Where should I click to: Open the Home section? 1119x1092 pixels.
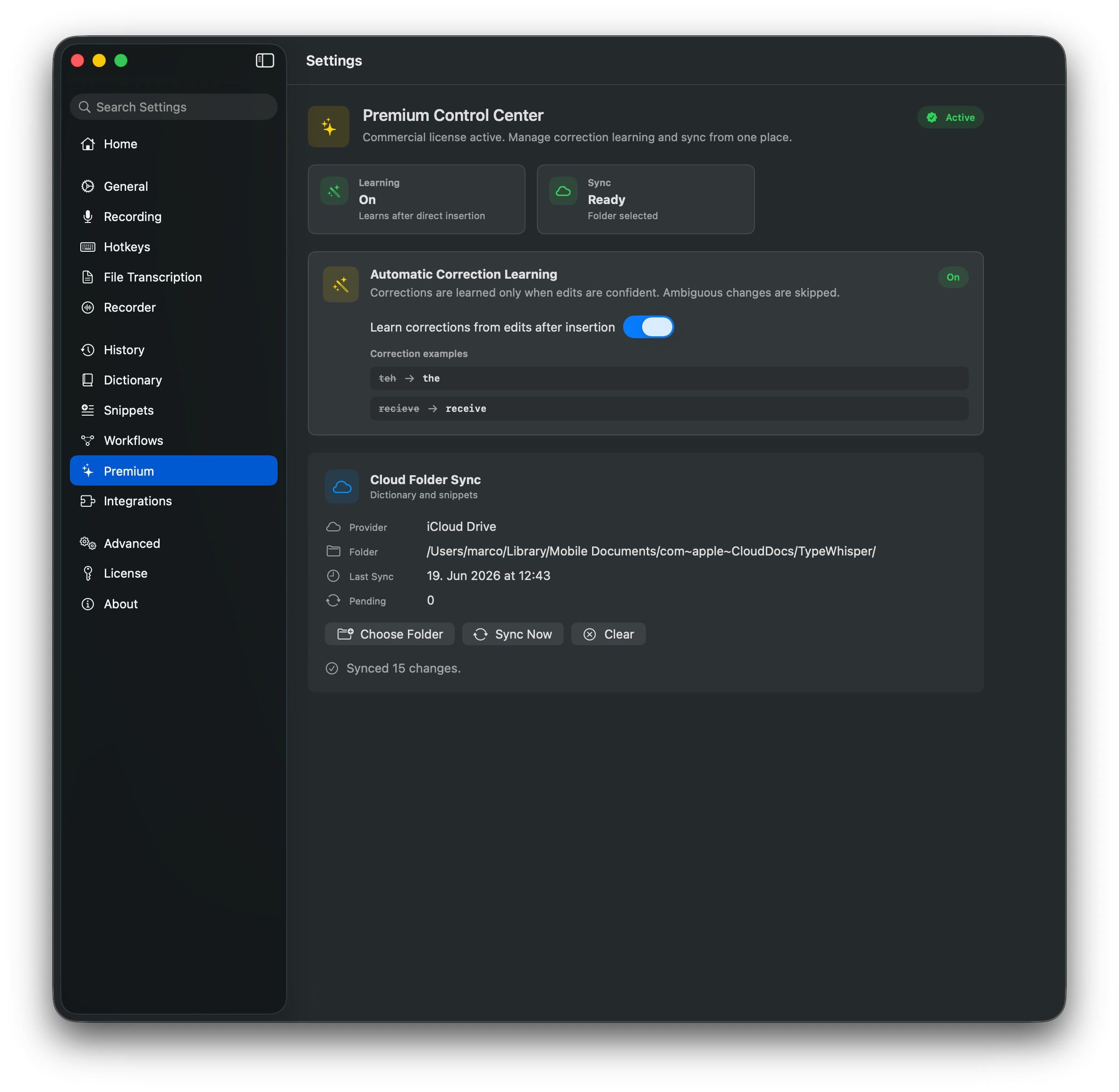(x=174, y=144)
